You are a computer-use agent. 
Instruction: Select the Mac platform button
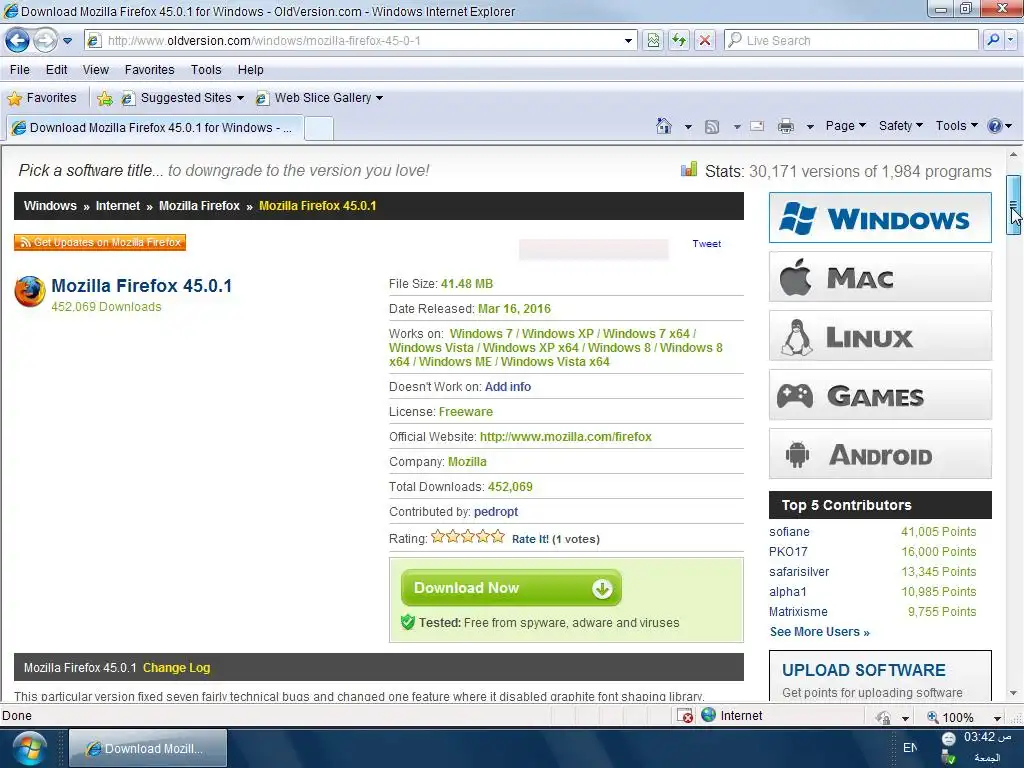click(880, 277)
